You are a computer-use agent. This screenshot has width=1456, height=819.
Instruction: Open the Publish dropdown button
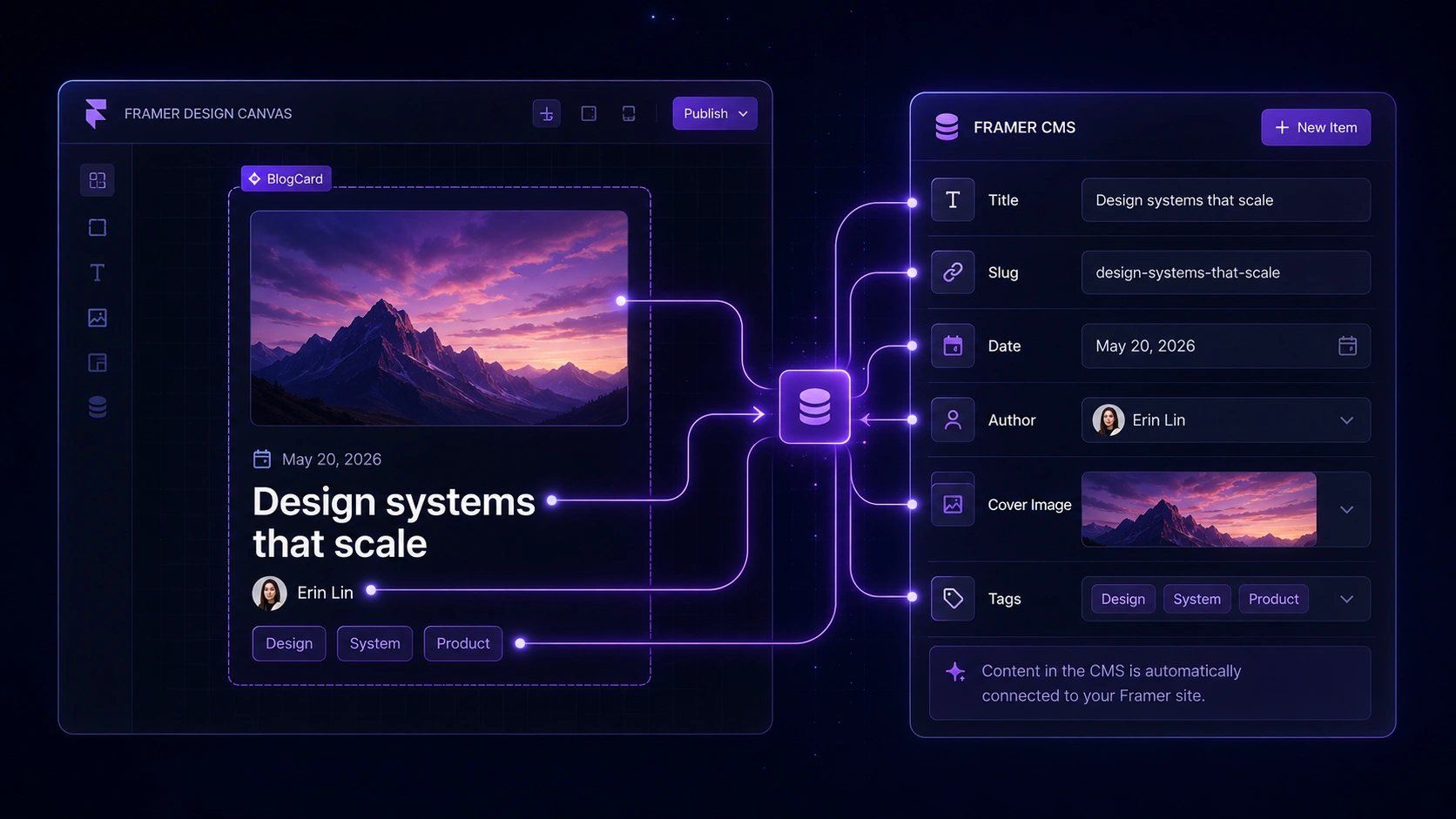click(x=715, y=113)
